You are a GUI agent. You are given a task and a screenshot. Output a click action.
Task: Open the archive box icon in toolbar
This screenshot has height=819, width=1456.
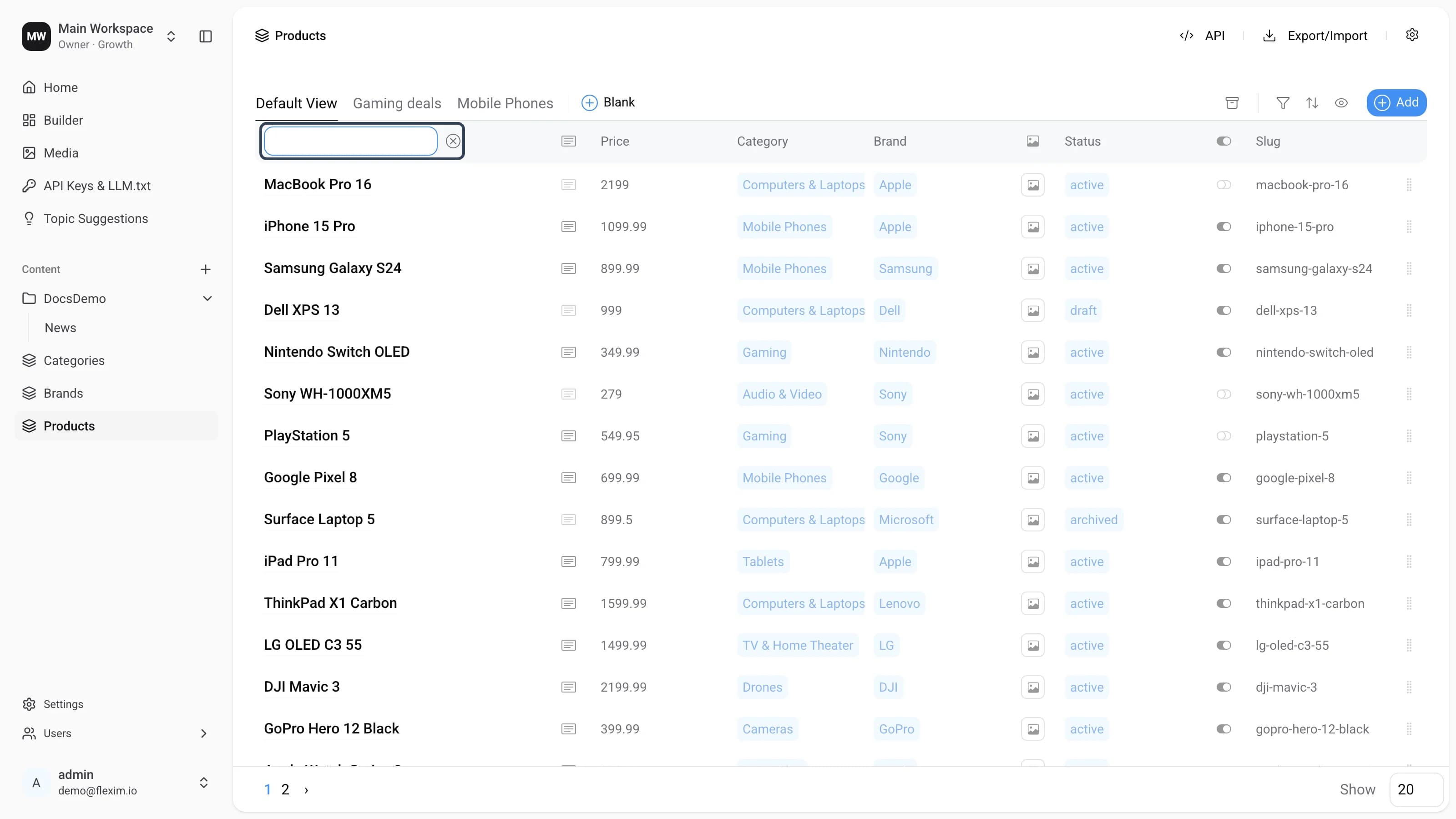coord(1232,103)
